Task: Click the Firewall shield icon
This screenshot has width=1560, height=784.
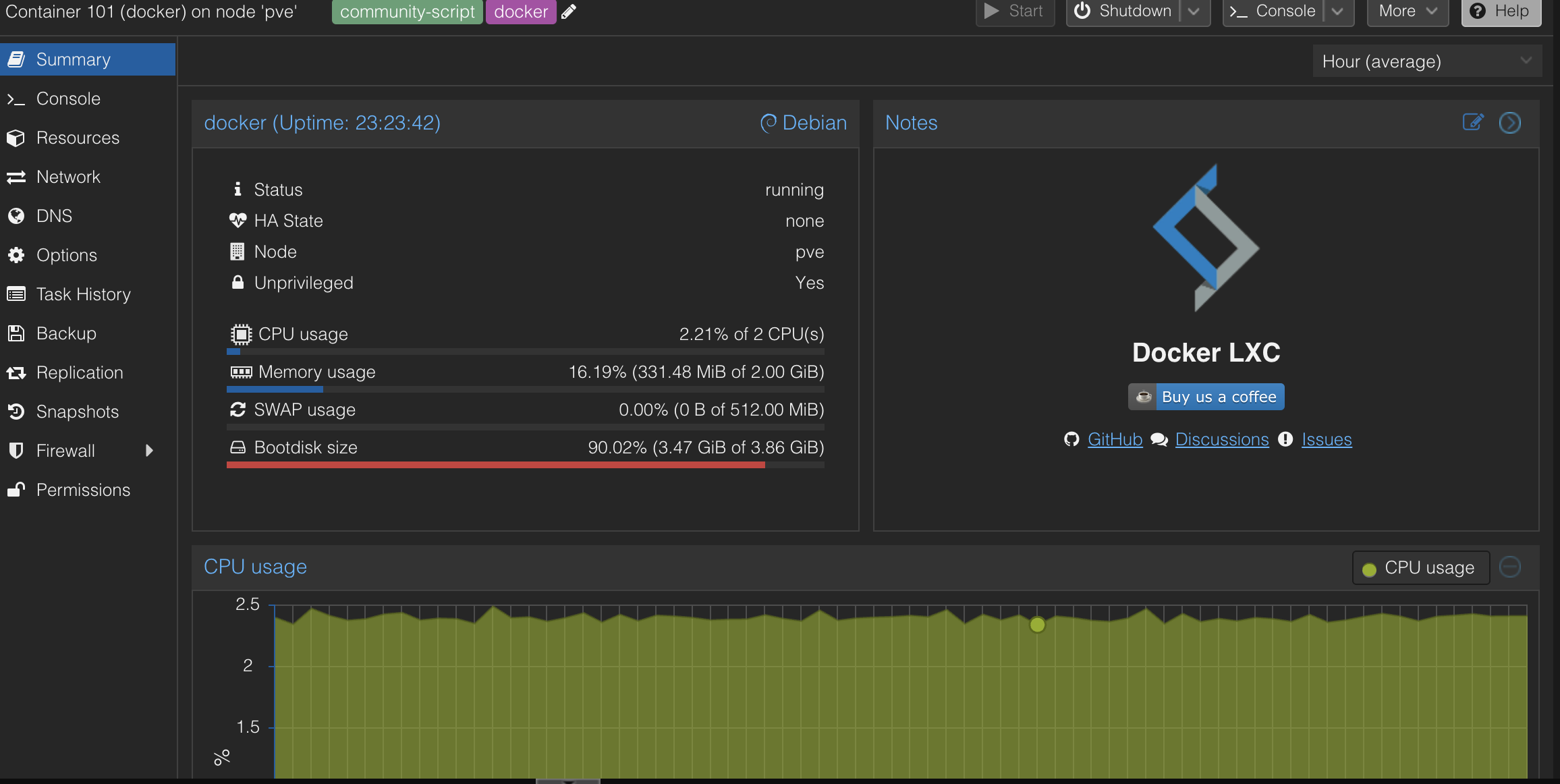Action: (16, 451)
